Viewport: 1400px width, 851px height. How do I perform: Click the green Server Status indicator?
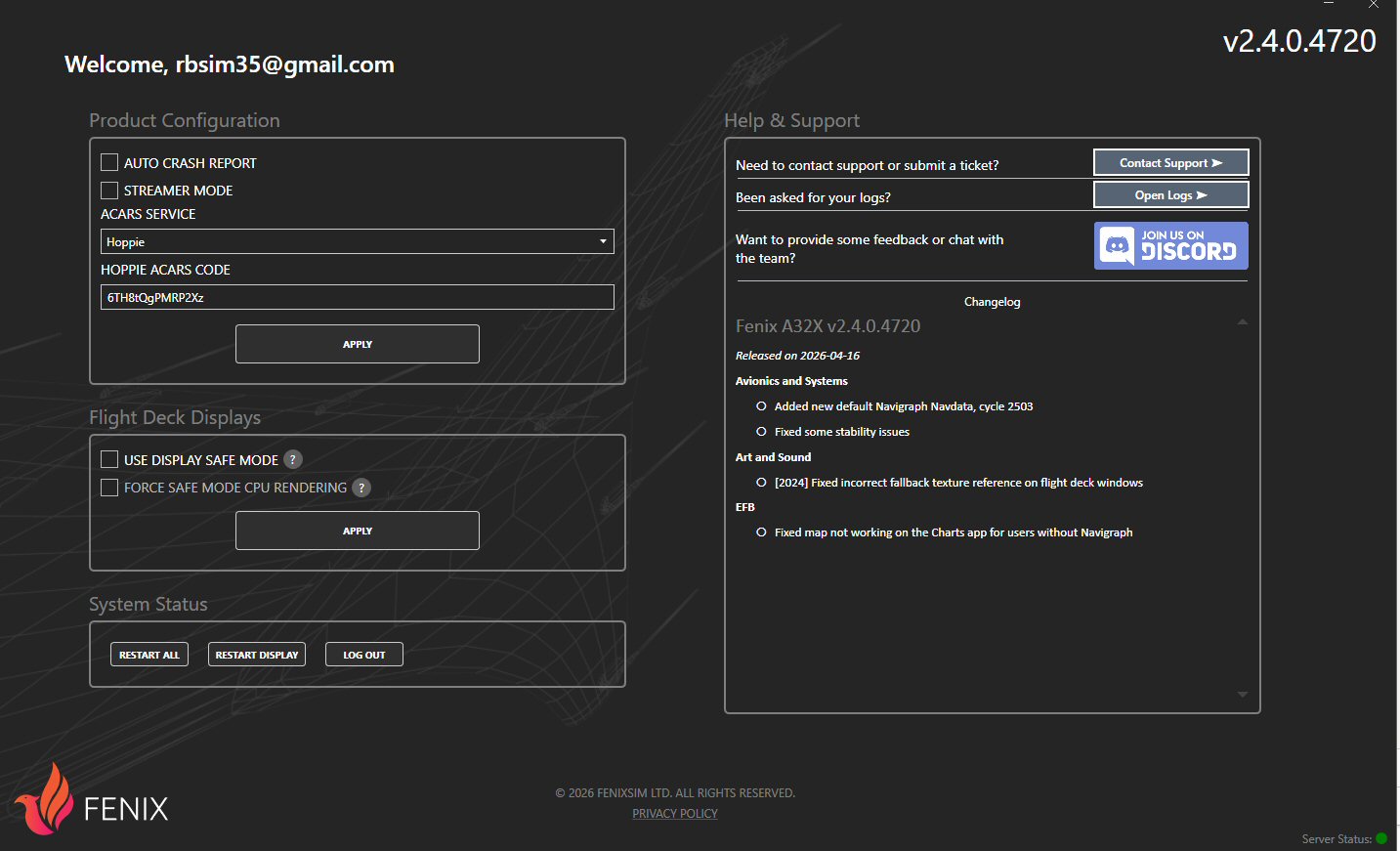pos(1381,838)
